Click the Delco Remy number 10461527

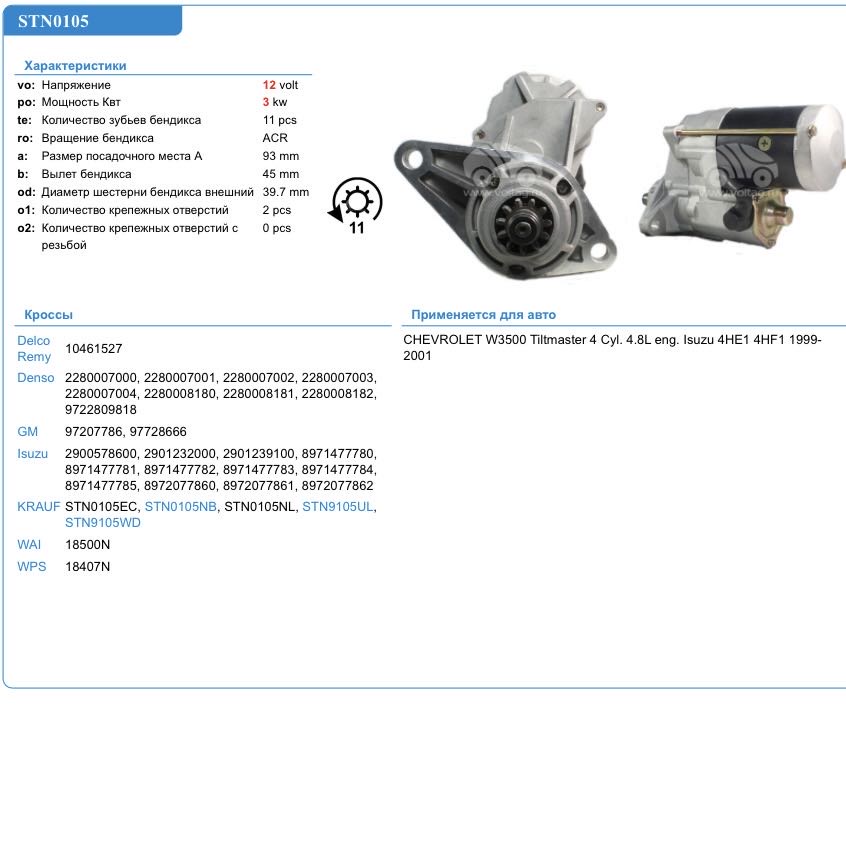coord(93,348)
